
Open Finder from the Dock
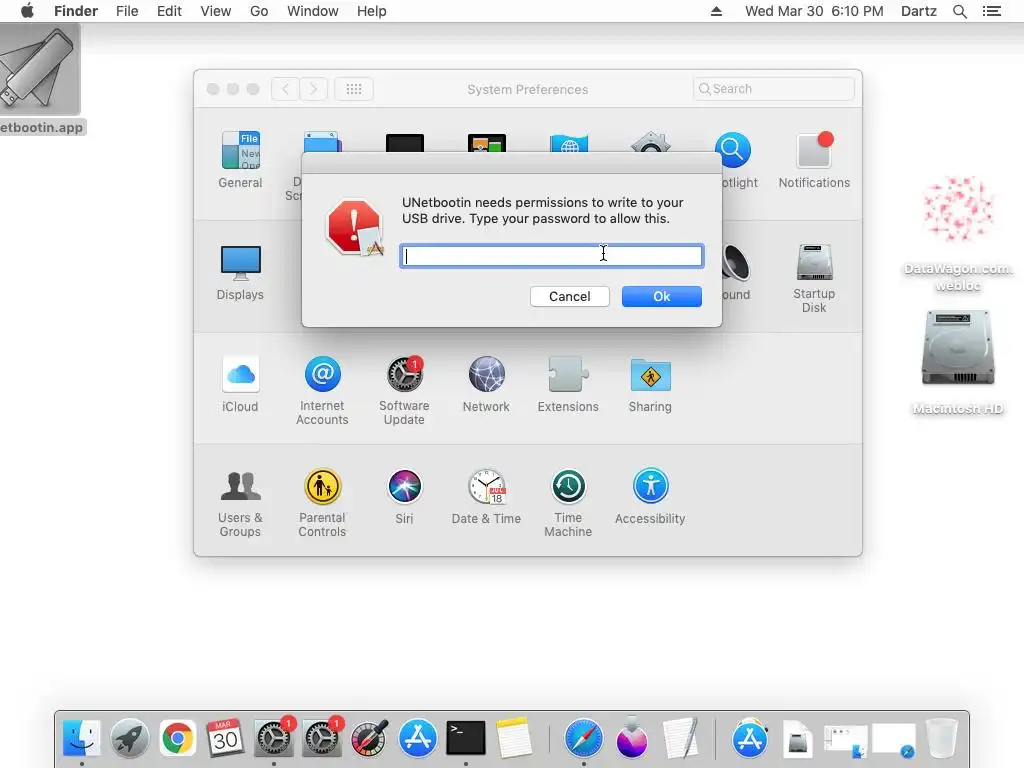click(82, 739)
